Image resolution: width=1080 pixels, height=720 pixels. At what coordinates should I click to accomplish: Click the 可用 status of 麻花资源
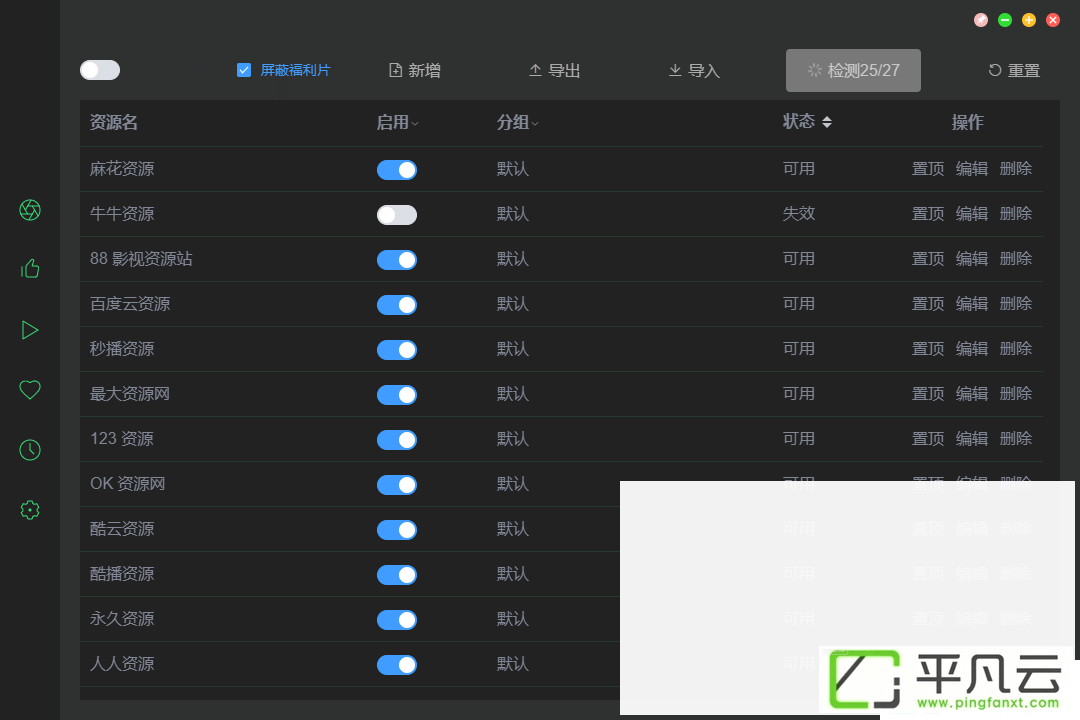coord(799,169)
